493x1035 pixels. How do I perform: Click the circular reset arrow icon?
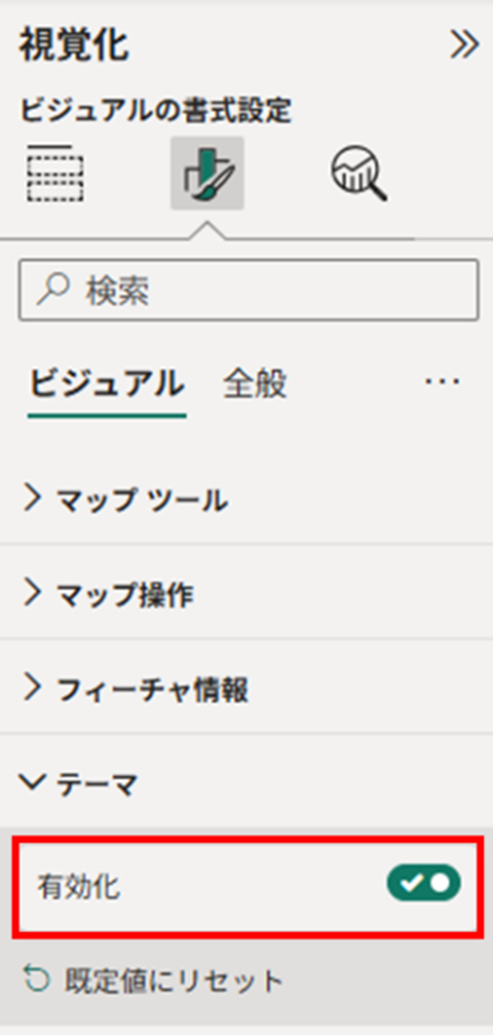click(x=36, y=980)
